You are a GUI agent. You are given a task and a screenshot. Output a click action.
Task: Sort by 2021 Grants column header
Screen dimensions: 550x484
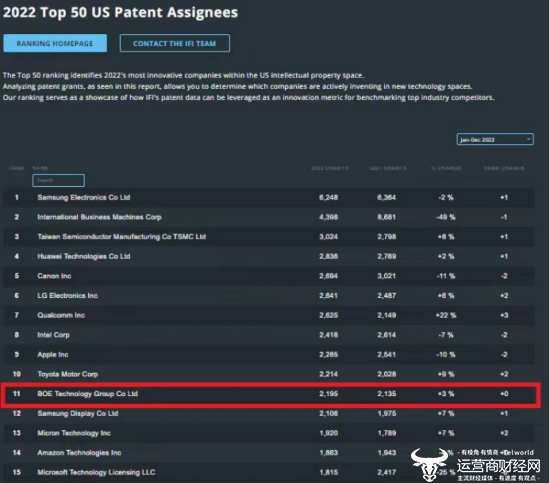(x=388, y=168)
